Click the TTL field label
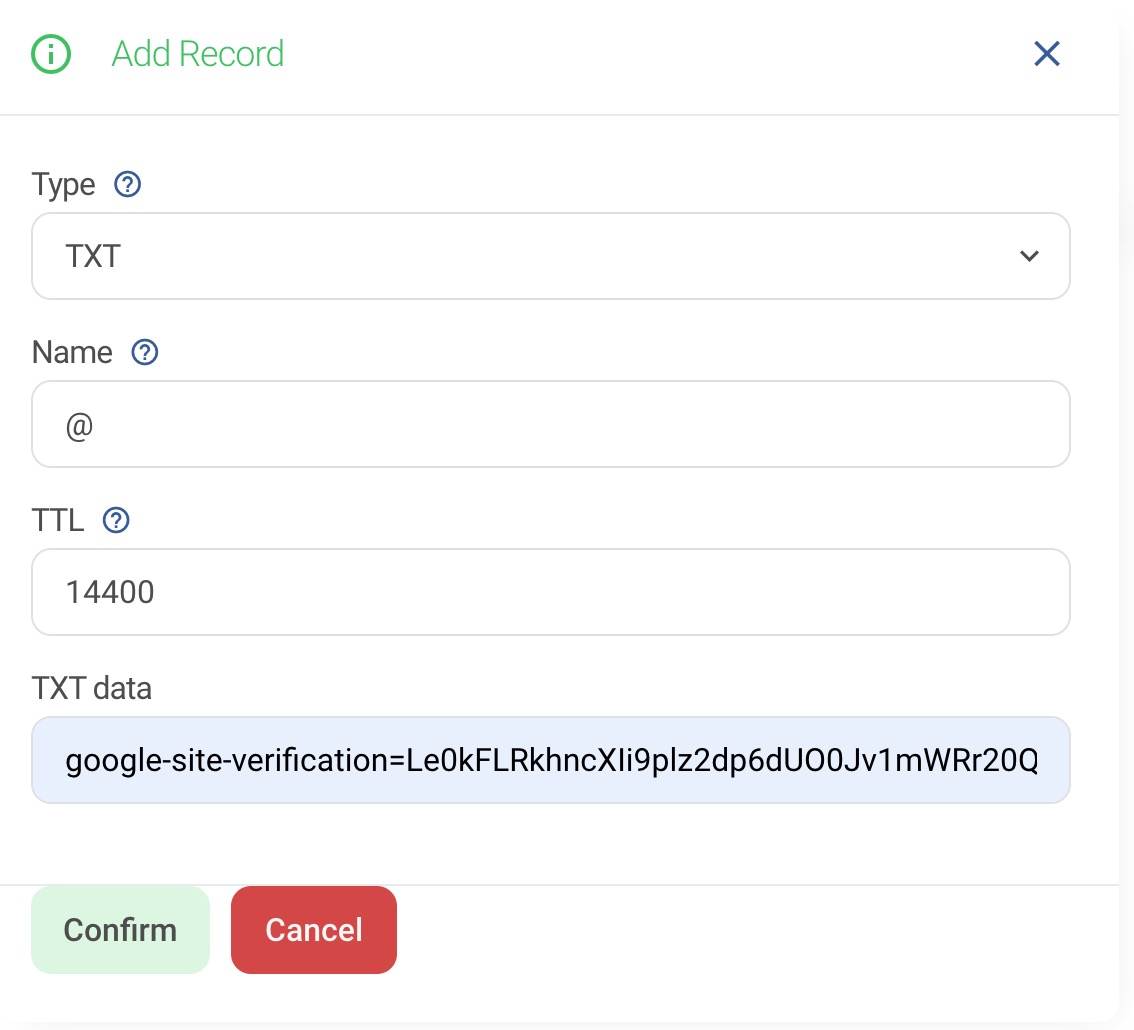 click(58, 521)
